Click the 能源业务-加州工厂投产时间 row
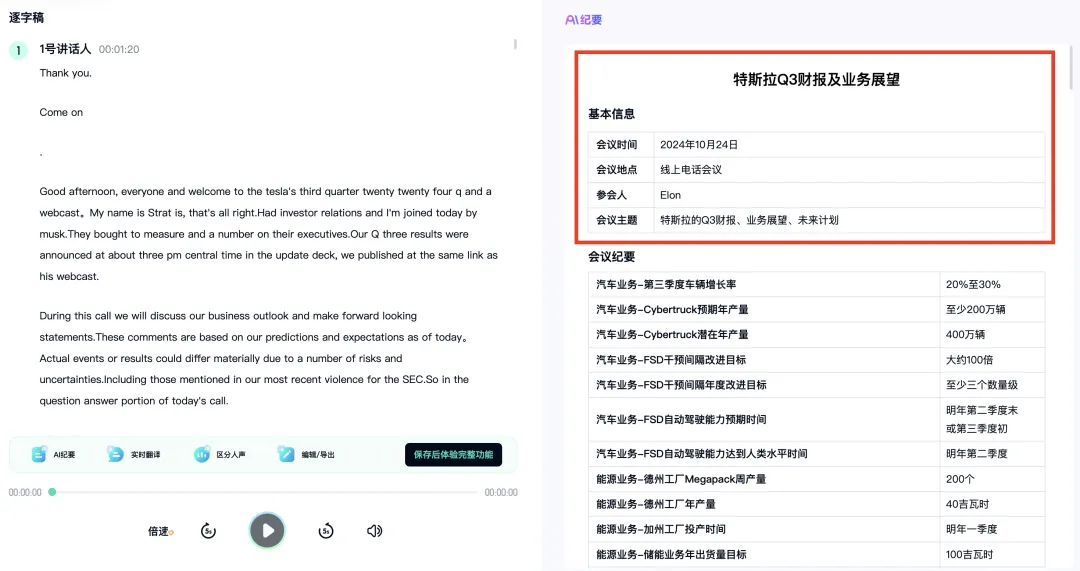 pos(816,529)
